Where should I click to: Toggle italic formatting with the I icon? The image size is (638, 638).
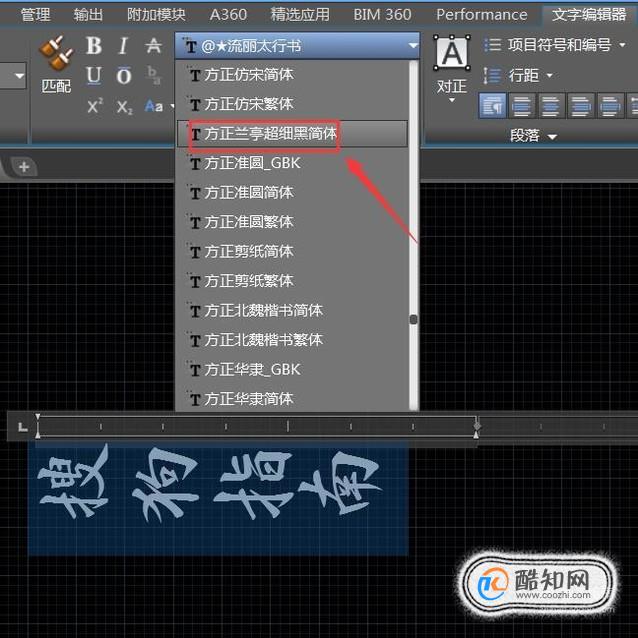123,46
